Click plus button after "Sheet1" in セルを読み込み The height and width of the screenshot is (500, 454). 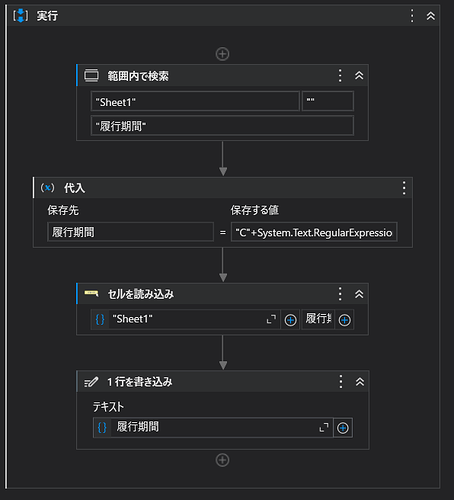click(x=290, y=320)
